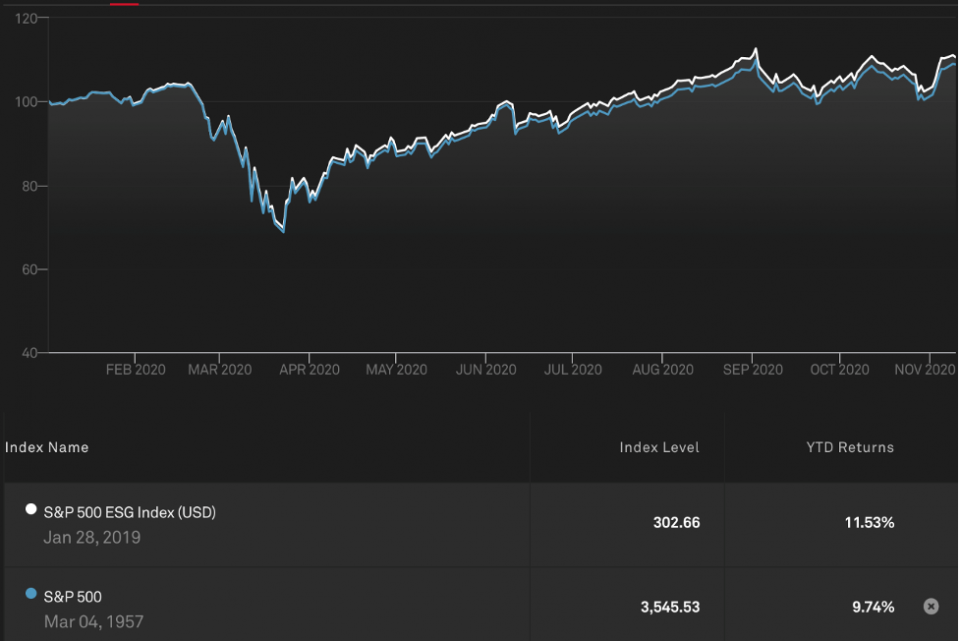Viewport: 960px width, 641px height.
Task: Open the S&P 500 ESG Index (USD) link
Action: click(x=129, y=512)
